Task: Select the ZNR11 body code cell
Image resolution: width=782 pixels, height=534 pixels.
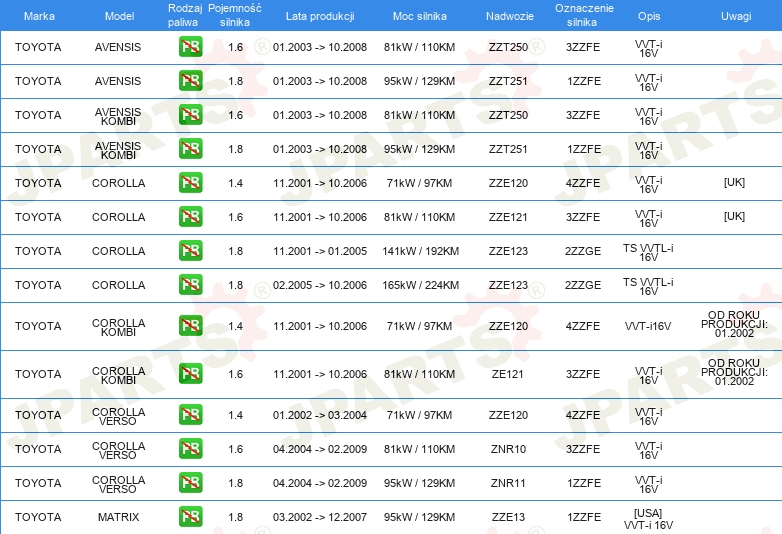Action: (508, 483)
